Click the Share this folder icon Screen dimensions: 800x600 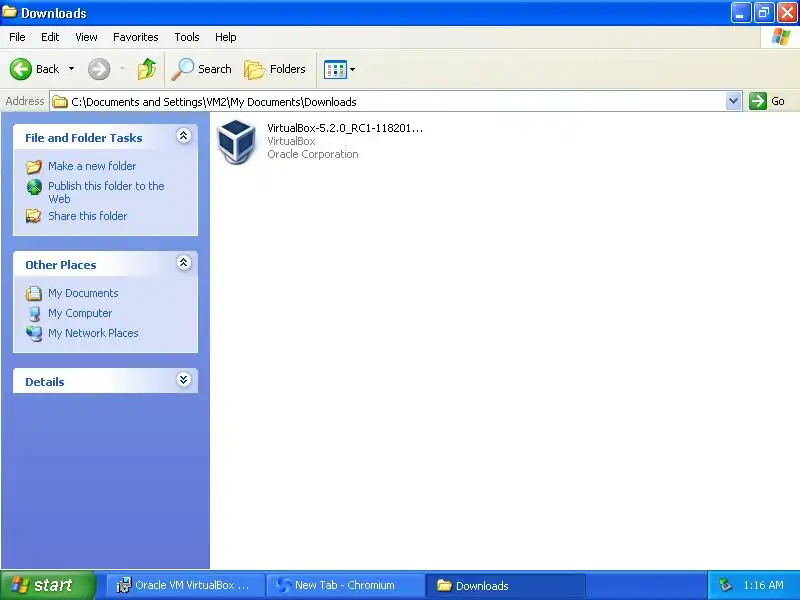34,216
